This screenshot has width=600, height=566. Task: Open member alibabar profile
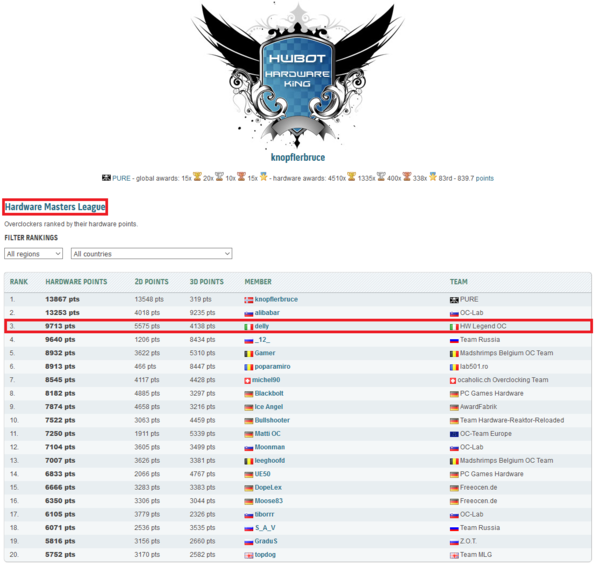(267, 313)
